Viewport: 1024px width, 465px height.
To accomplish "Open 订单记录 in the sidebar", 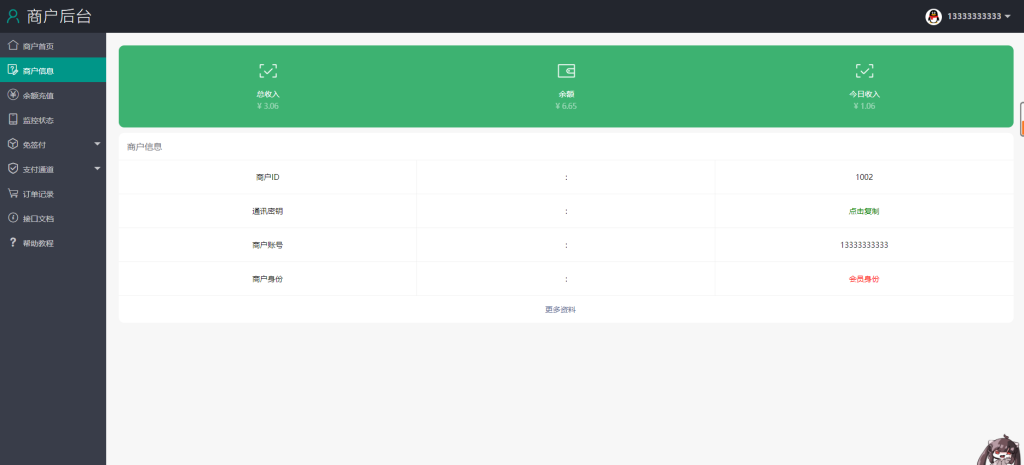I will [x=53, y=193].
